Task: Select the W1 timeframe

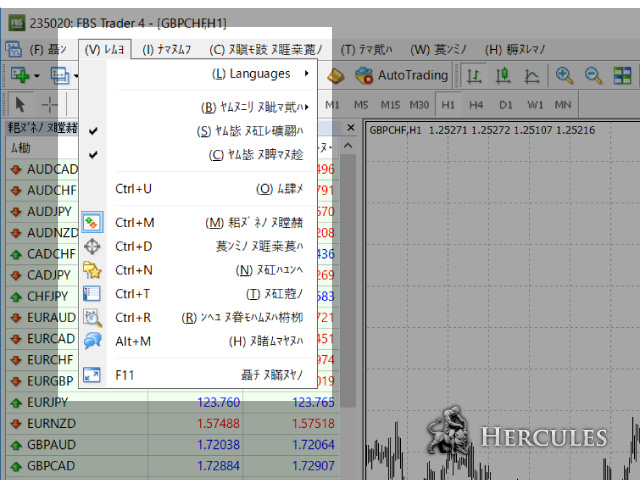Action: click(535, 105)
